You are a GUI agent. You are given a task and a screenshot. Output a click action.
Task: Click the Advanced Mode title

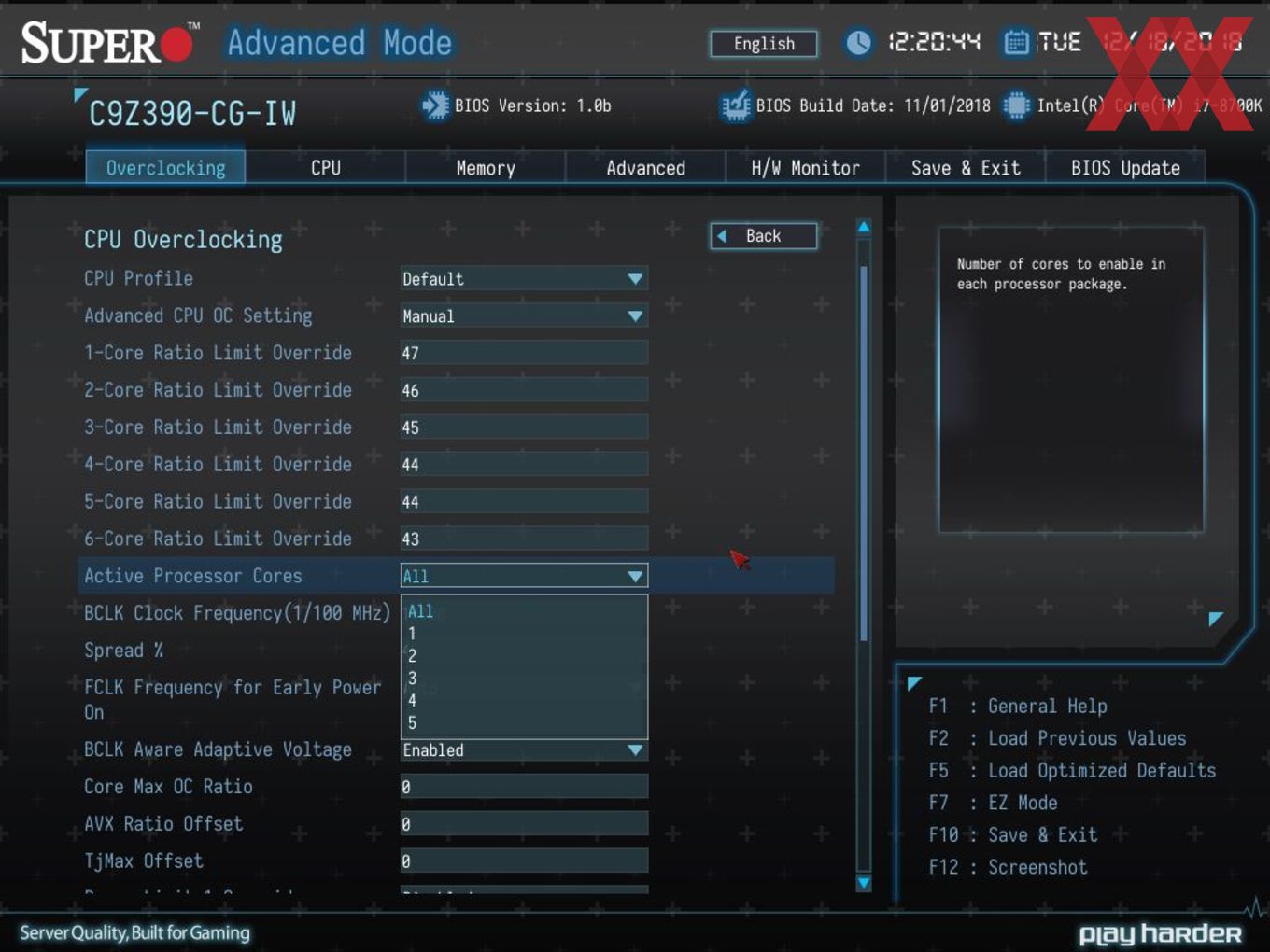tap(340, 43)
